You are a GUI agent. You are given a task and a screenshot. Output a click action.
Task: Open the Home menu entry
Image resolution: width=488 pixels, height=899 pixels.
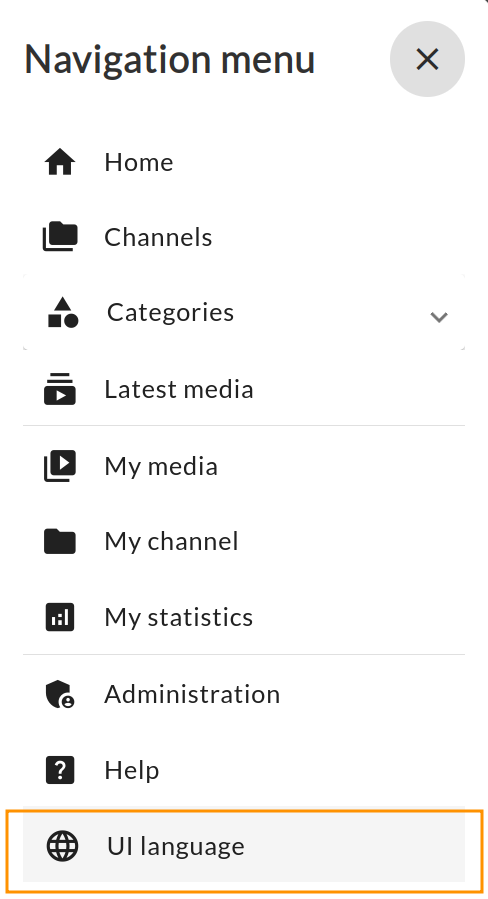tap(244, 162)
